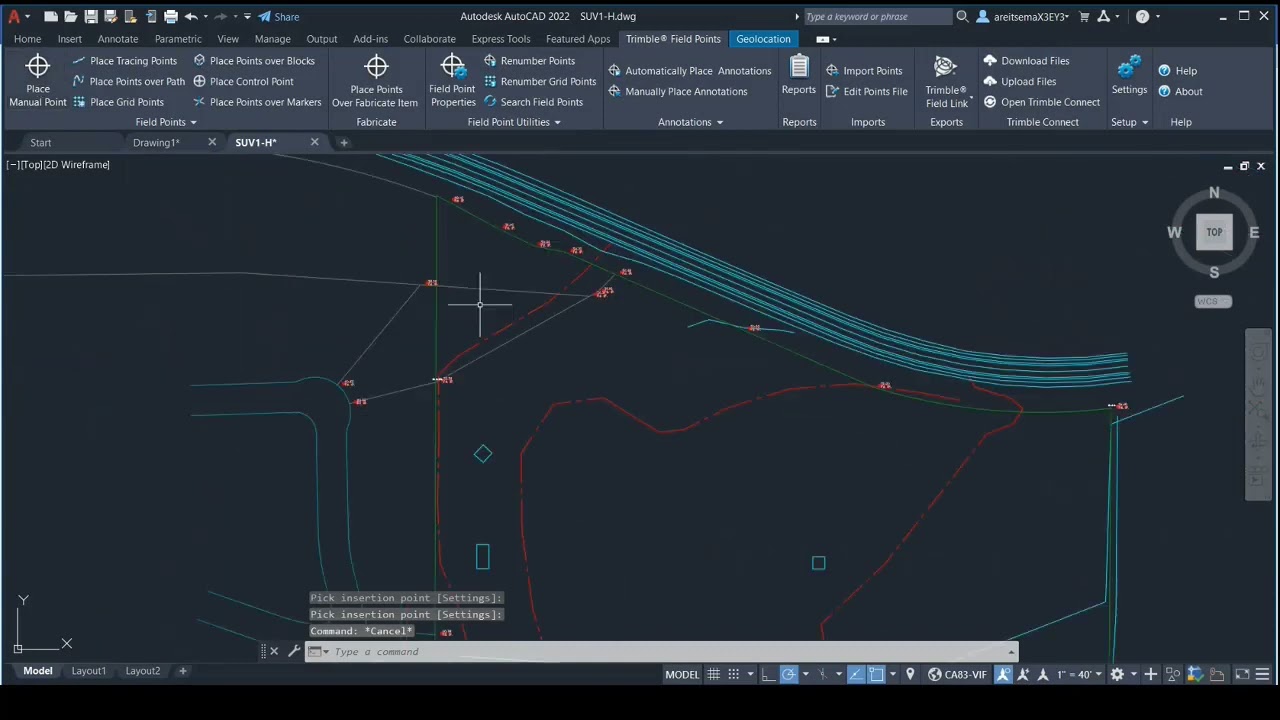This screenshot has width=1280, height=720.
Task: Click Help in Trimble Help panel
Action: click(x=1178, y=71)
